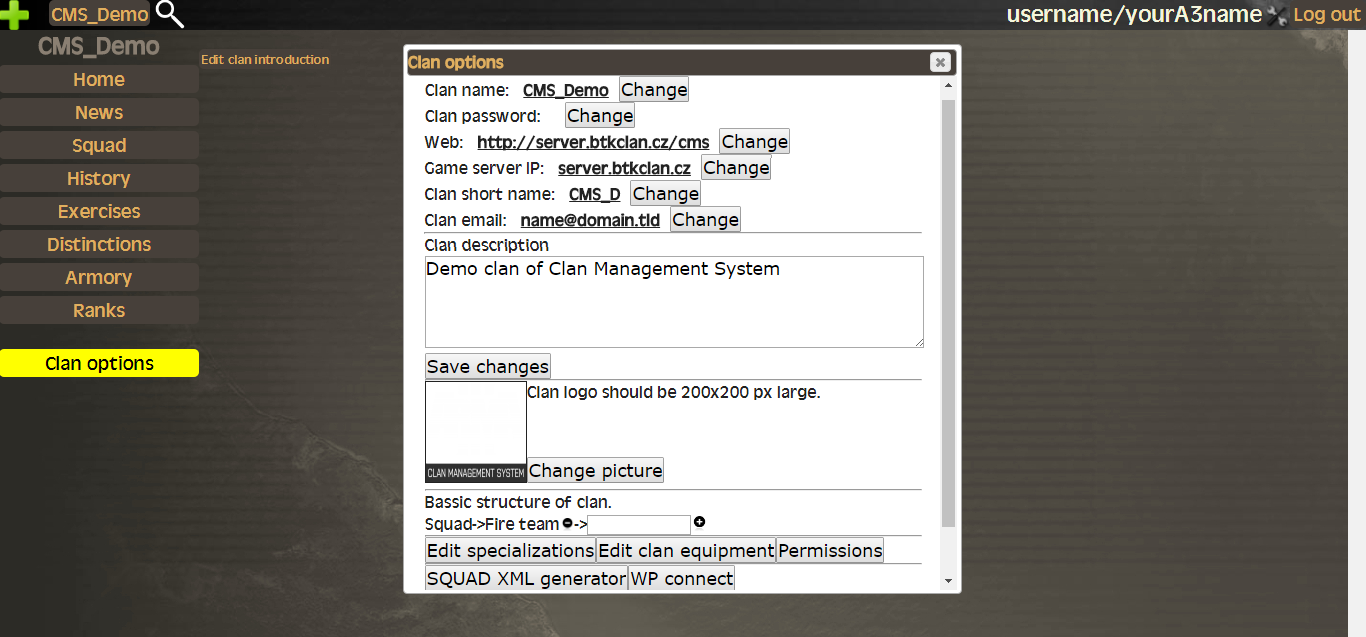The height and width of the screenshot is (637, 1366).
Task: Remove Fire team level with minus icon
Action: click(568, 522)
